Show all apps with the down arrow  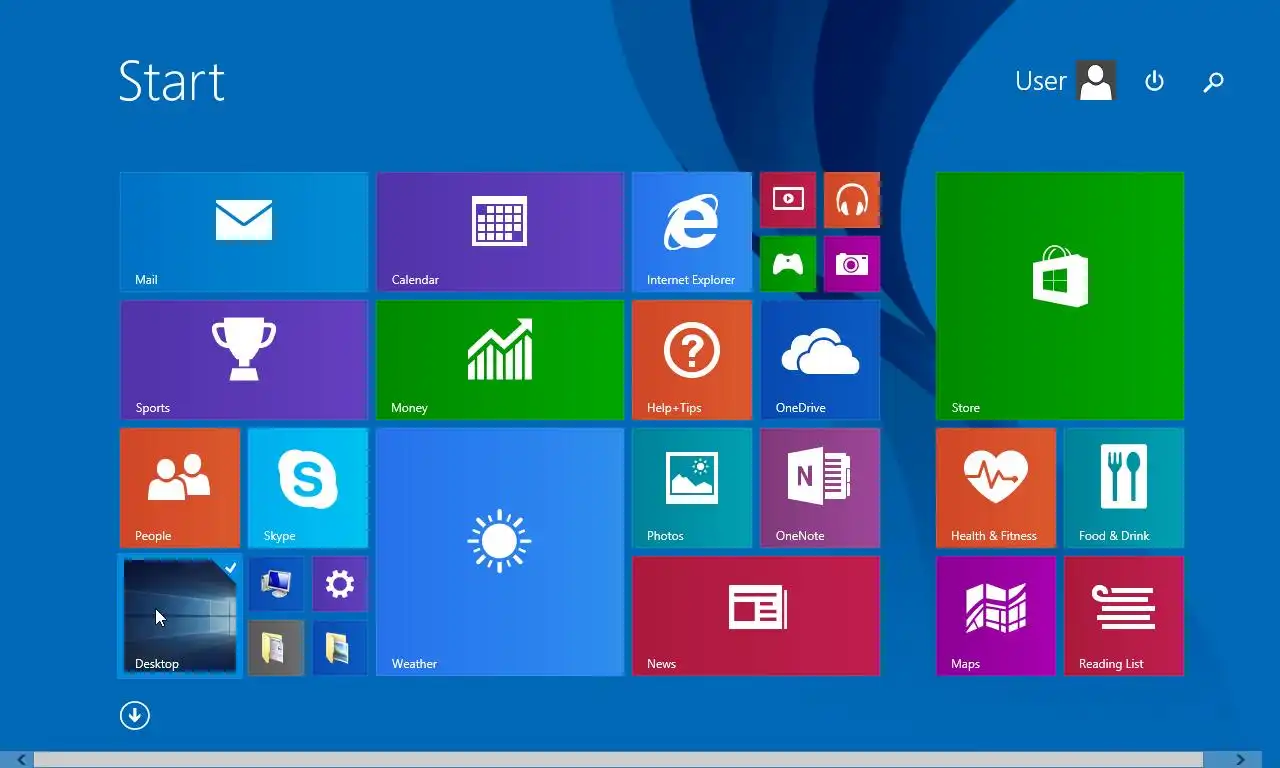tap(135, 715)
